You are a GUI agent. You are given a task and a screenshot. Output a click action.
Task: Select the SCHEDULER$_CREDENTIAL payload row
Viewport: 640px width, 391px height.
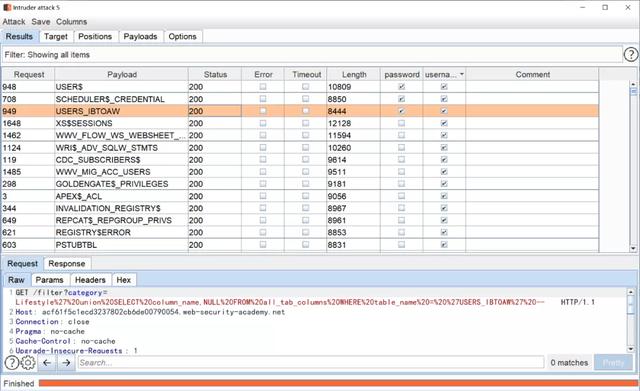click(300, 99)
